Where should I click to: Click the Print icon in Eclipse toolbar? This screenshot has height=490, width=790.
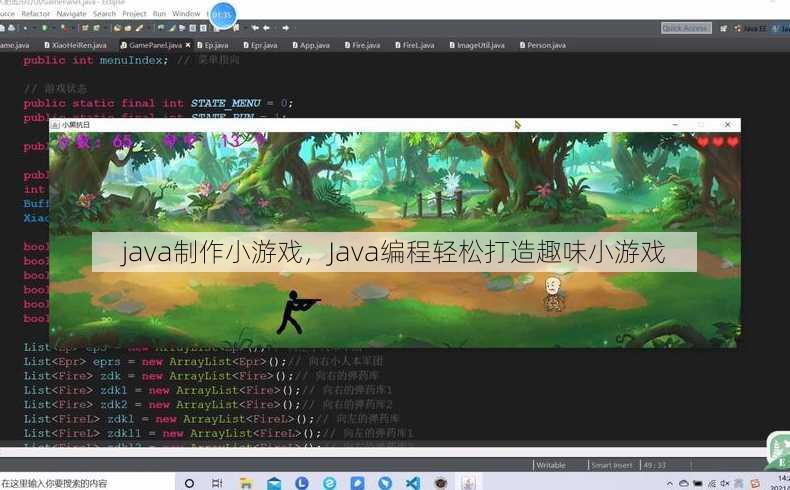tap(12, 28)
